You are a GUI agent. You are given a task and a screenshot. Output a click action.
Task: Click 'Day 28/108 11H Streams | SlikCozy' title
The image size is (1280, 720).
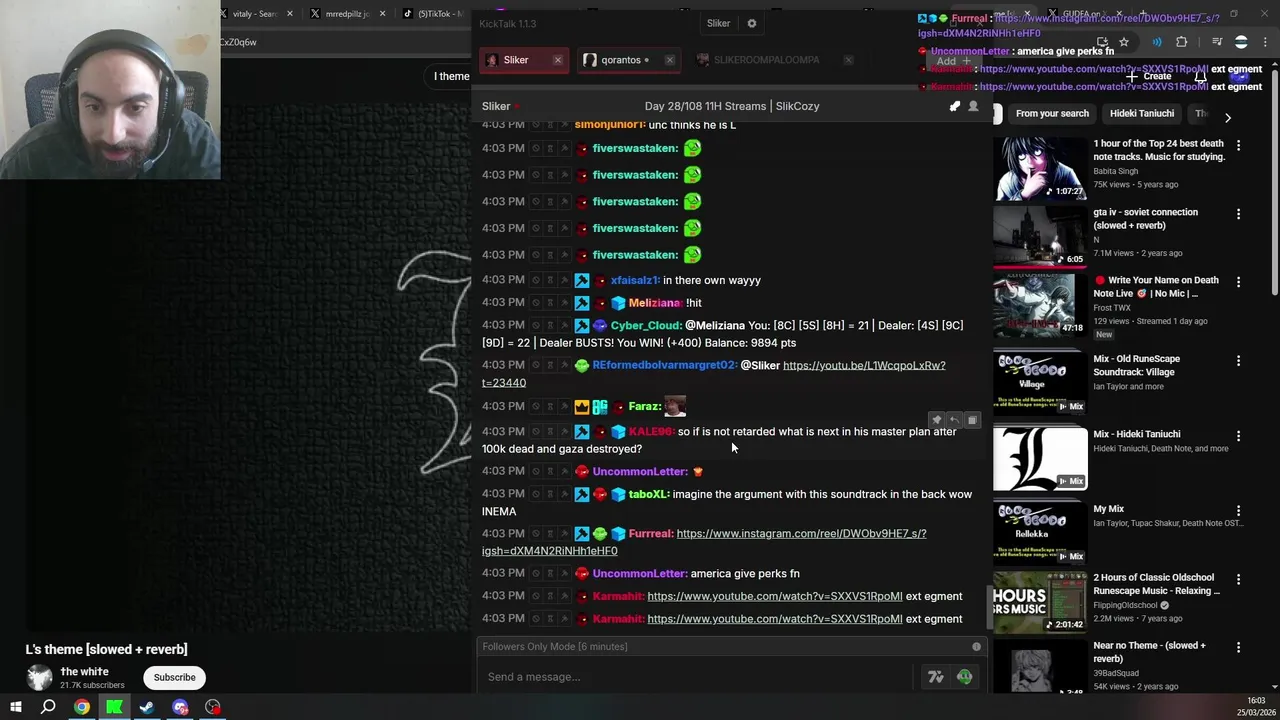[x=732, y=106]
